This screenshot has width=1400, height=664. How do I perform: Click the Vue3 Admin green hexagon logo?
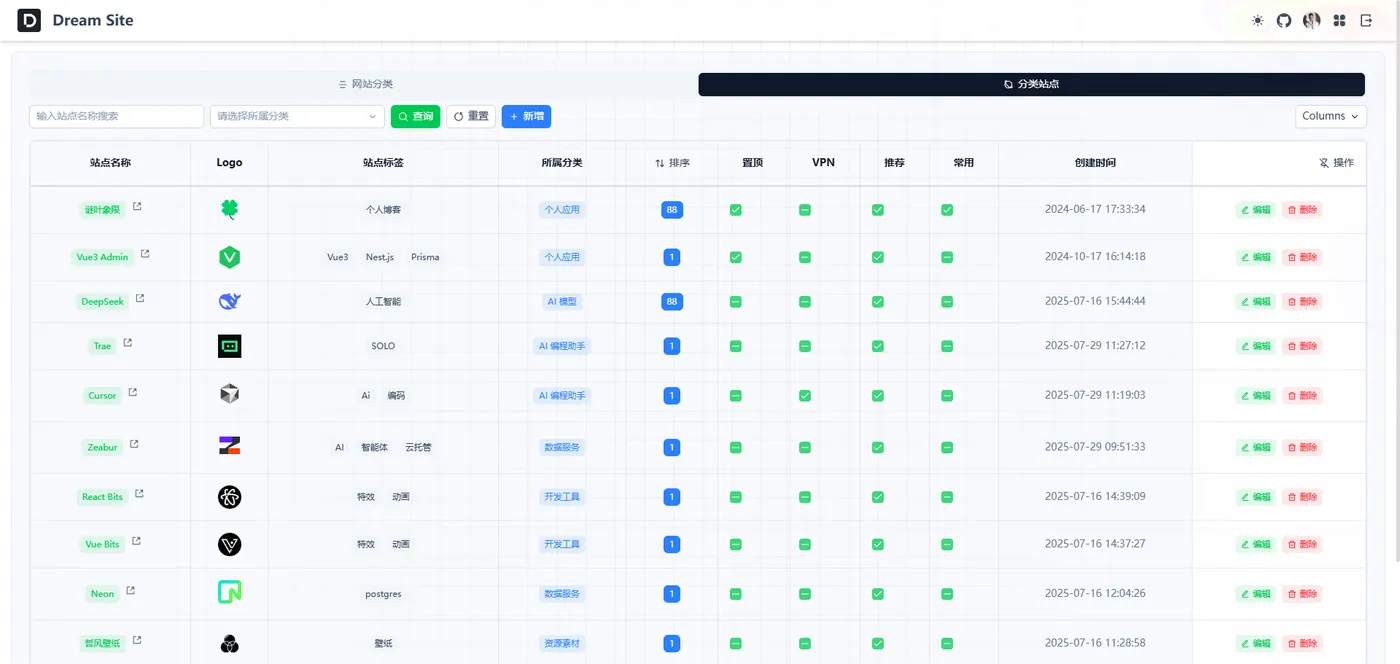(229, 257)
